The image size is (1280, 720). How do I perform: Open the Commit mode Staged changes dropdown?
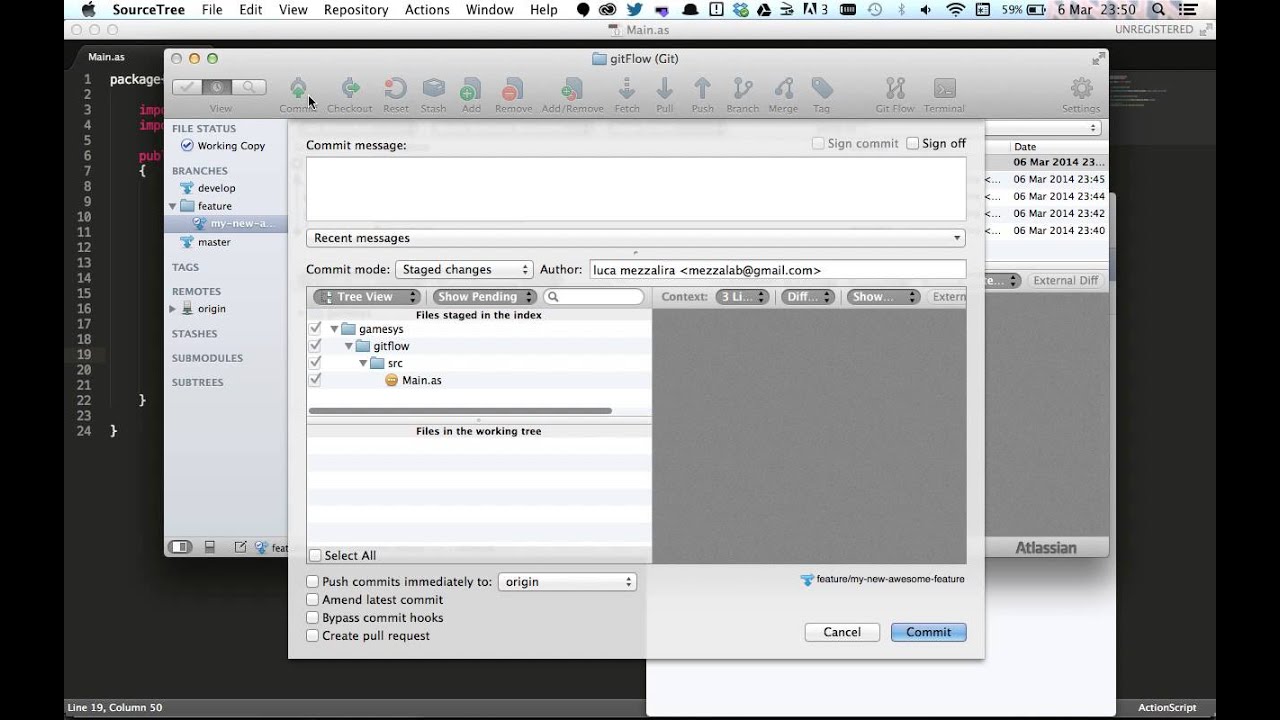464,270
